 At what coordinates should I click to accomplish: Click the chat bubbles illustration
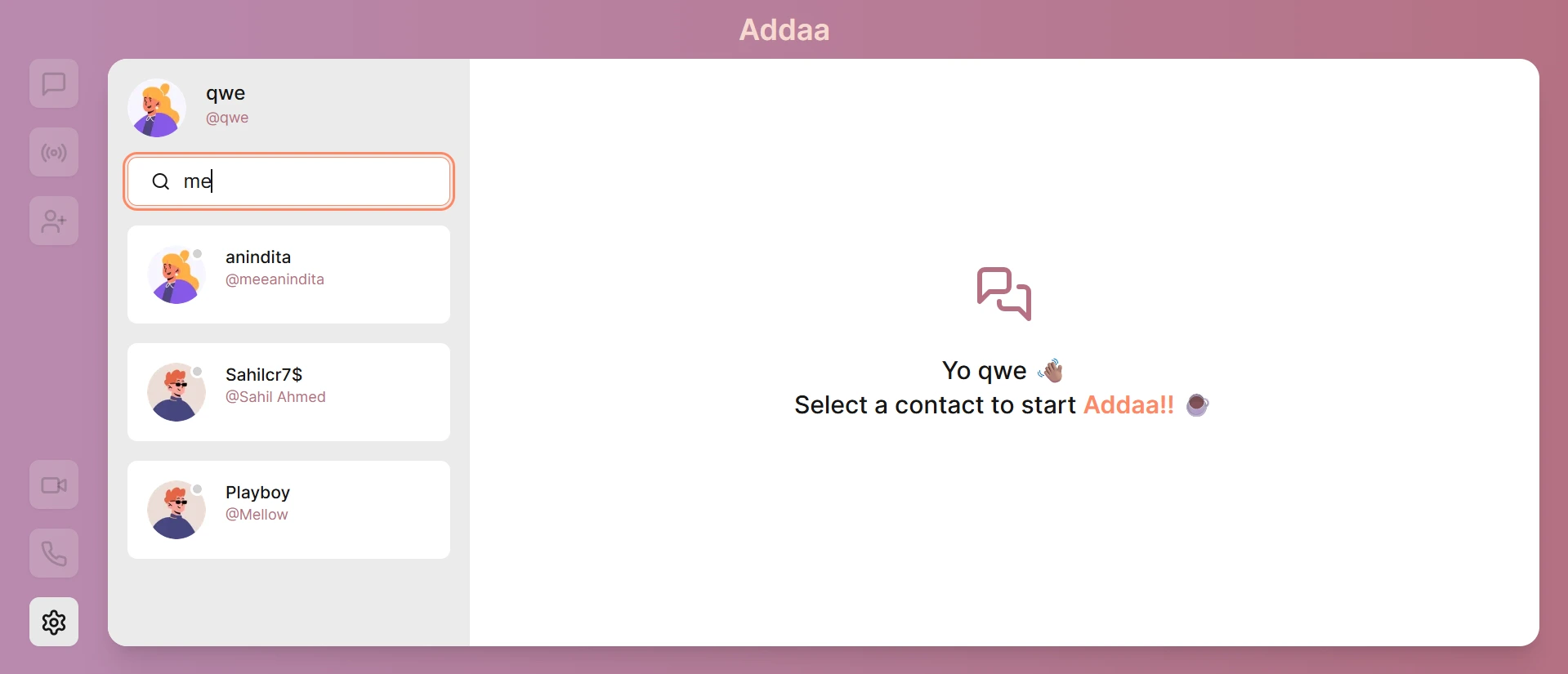pos(1003,294)
